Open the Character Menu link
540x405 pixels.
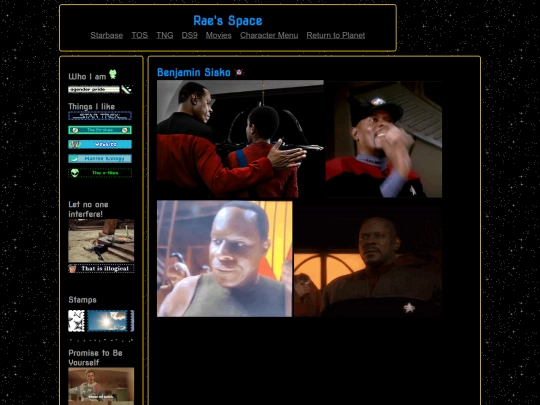[269, 35]
